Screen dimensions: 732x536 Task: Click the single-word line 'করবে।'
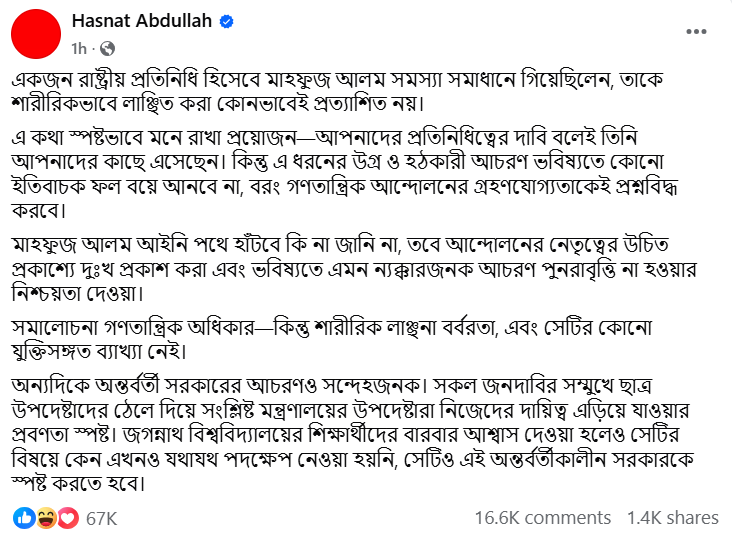click(x=39, y=211)
